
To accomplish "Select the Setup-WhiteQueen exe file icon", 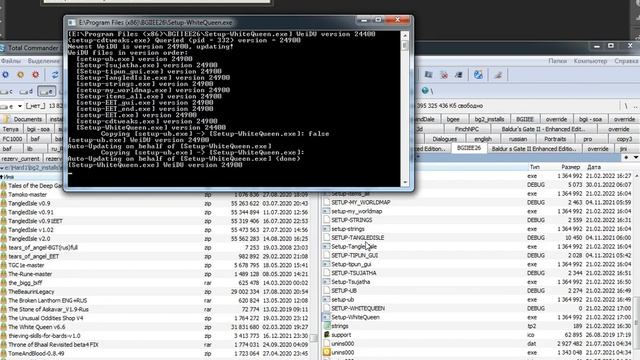I will point(326,317).
